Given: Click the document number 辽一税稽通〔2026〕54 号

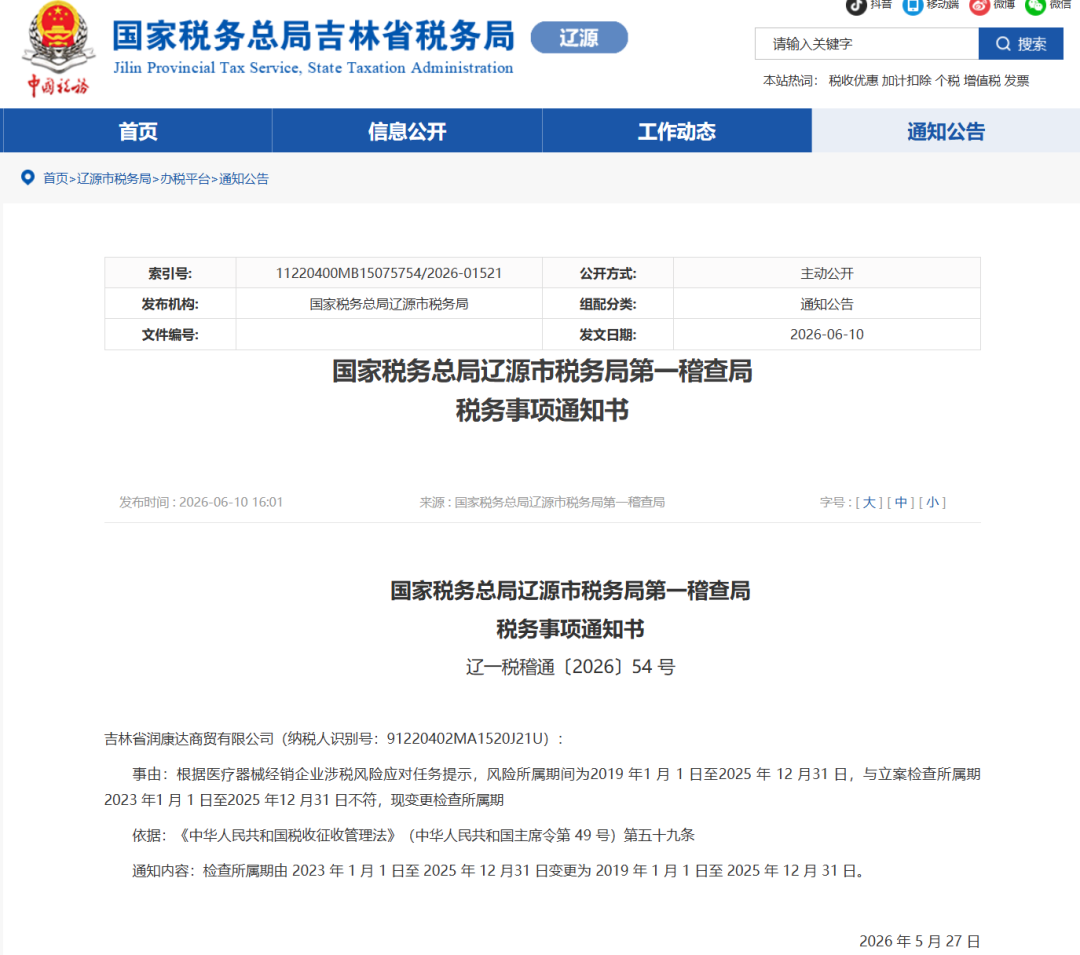Looking at the screenshot, I should (x=570, y=667).
